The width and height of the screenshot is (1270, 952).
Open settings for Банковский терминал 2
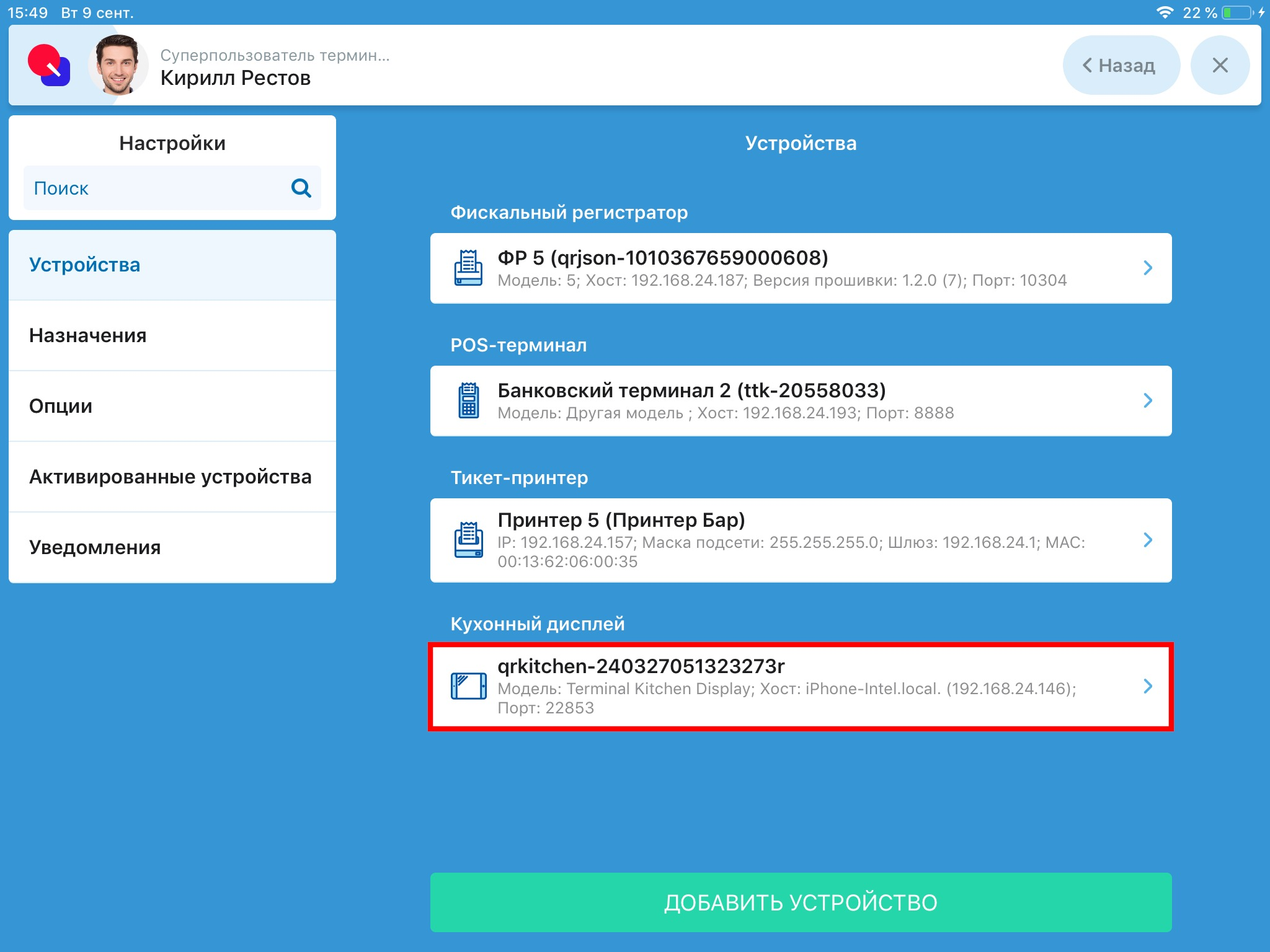(1148, 401)
